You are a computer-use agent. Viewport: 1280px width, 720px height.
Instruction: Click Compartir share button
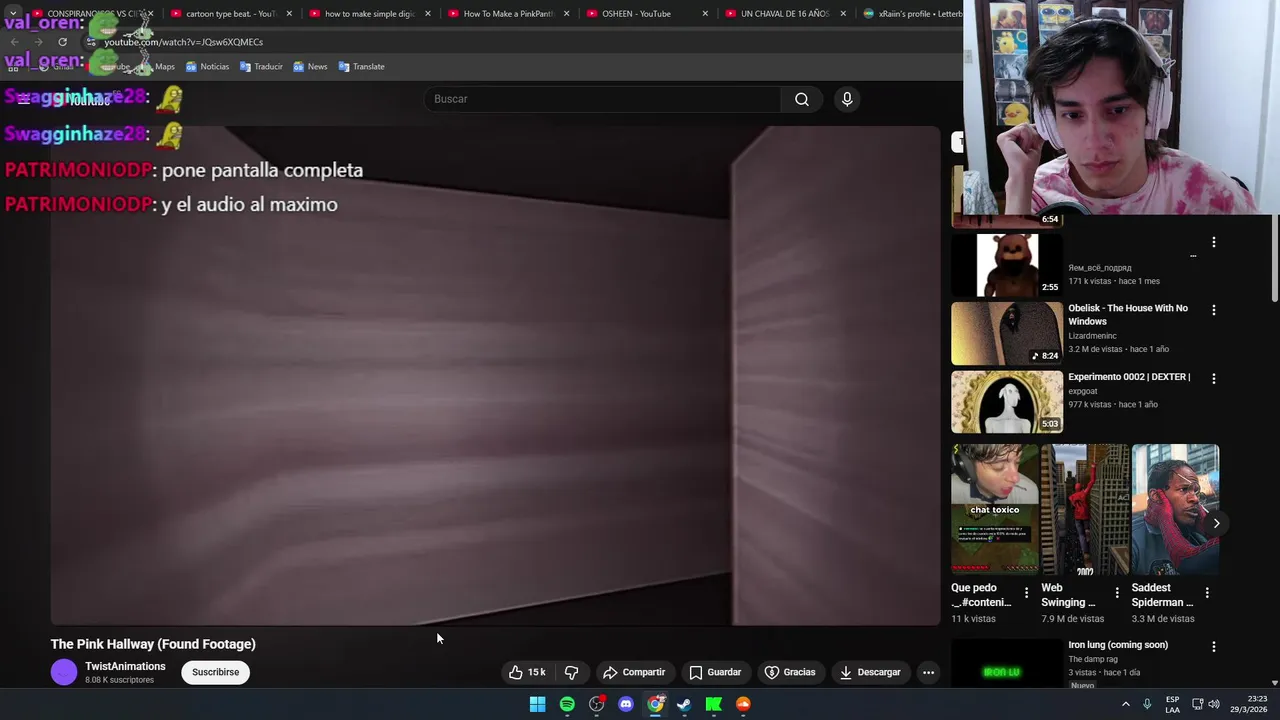coord(634,672)
